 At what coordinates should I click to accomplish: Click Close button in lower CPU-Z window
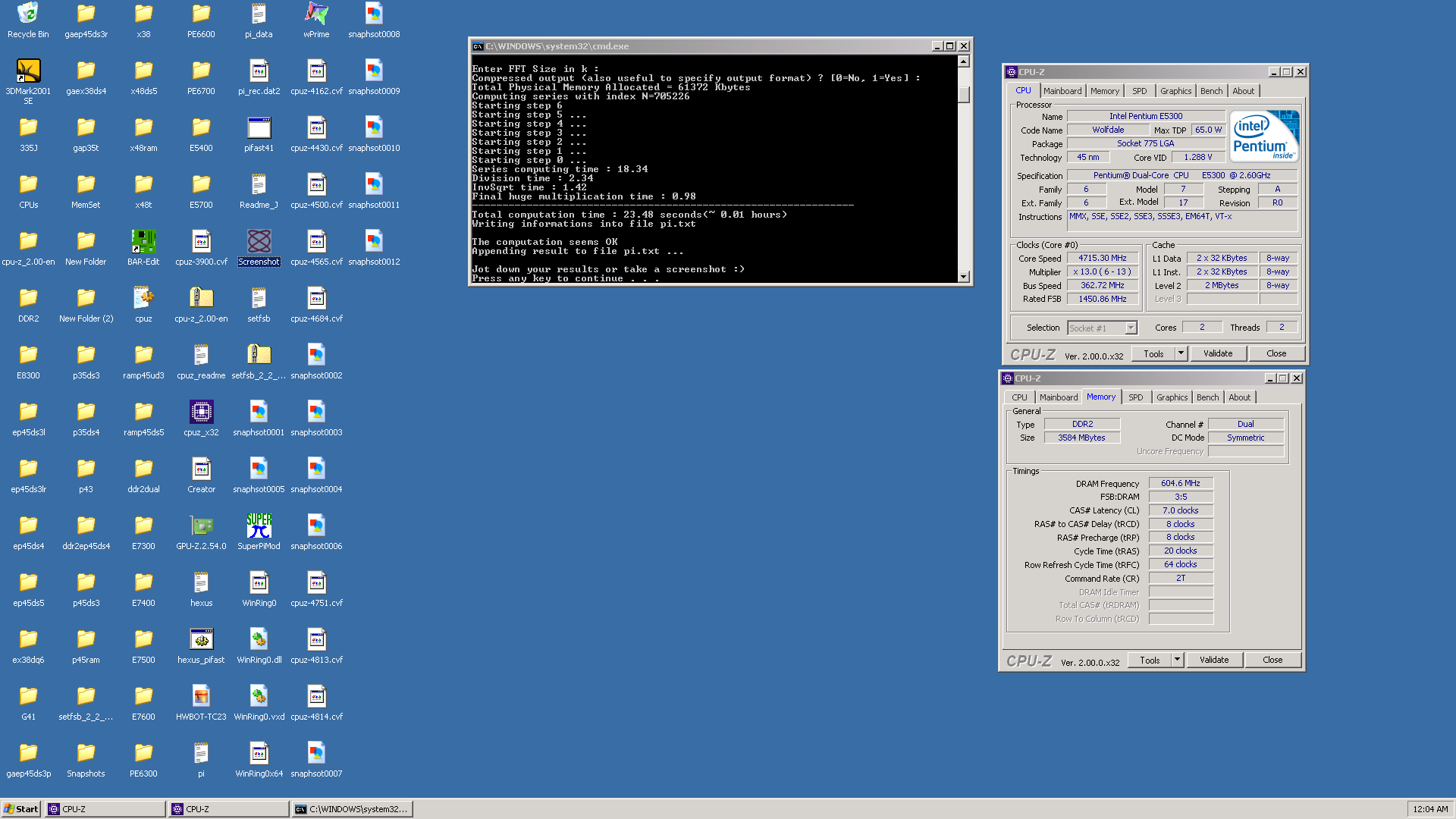1272,660
